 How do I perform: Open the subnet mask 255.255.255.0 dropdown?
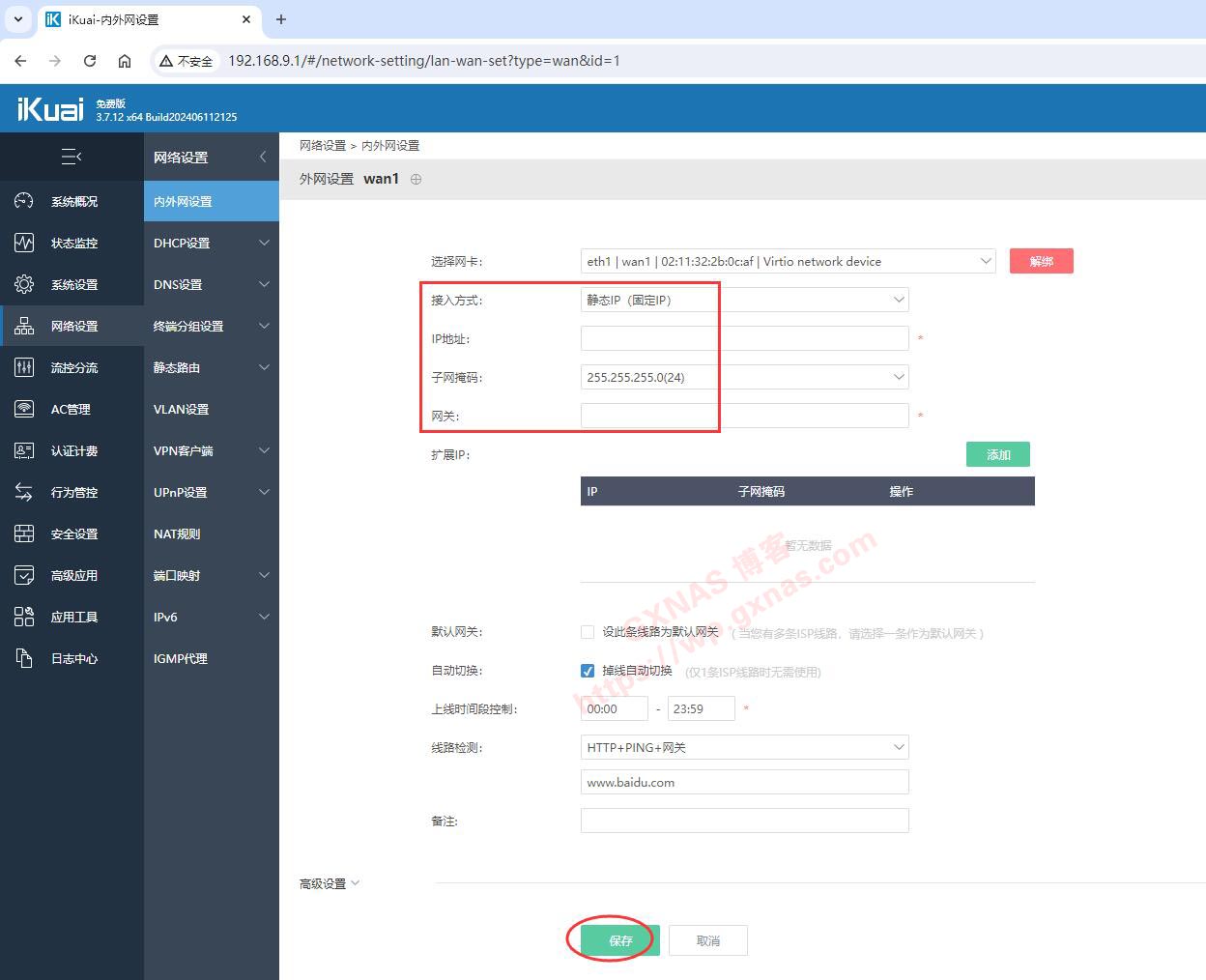pos(744,377)
